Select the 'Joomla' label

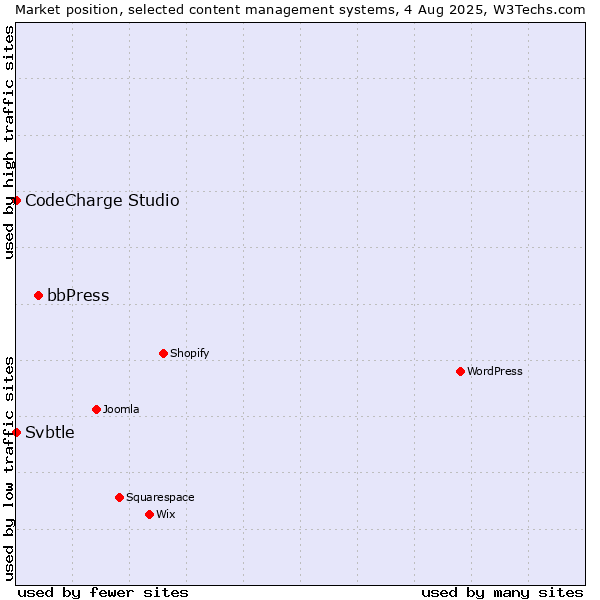tap(121, 409)
